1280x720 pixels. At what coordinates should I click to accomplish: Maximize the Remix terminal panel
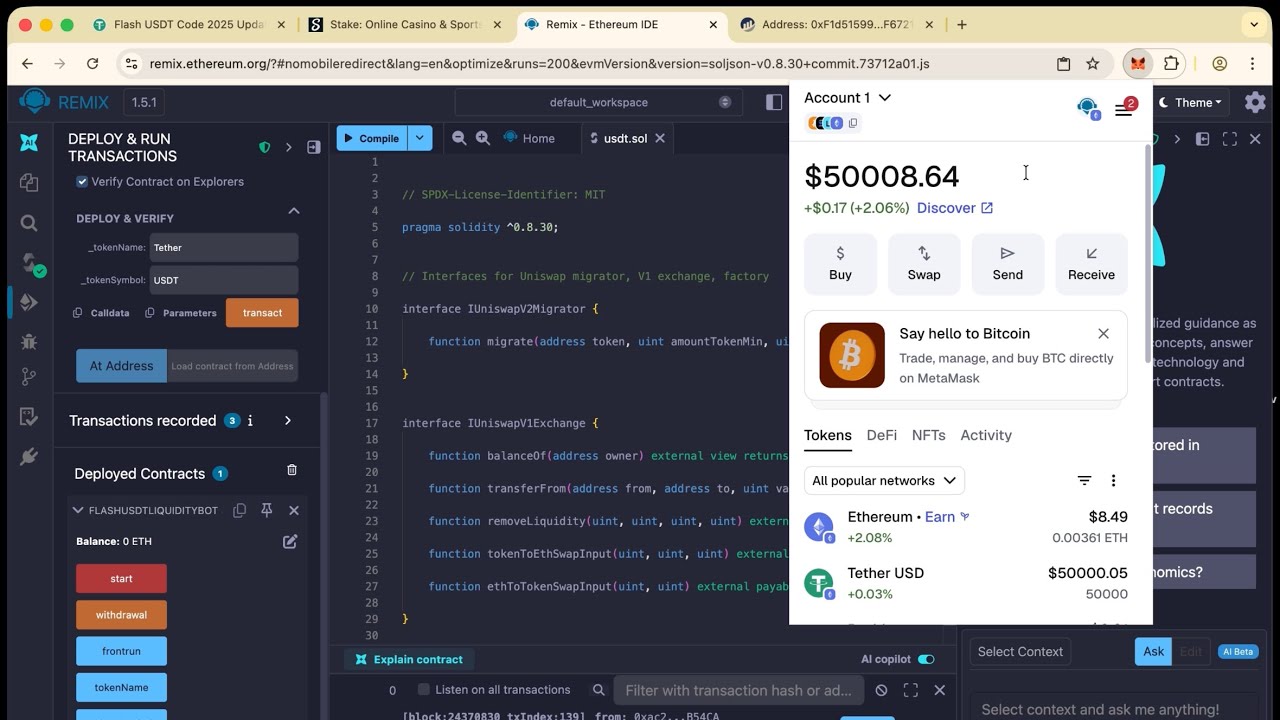pos(910,690)
